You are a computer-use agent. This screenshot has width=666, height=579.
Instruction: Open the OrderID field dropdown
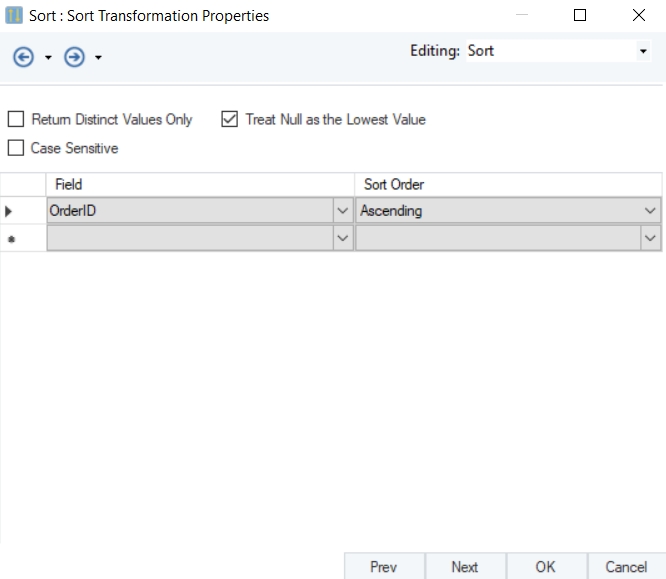tap(343, 211)
